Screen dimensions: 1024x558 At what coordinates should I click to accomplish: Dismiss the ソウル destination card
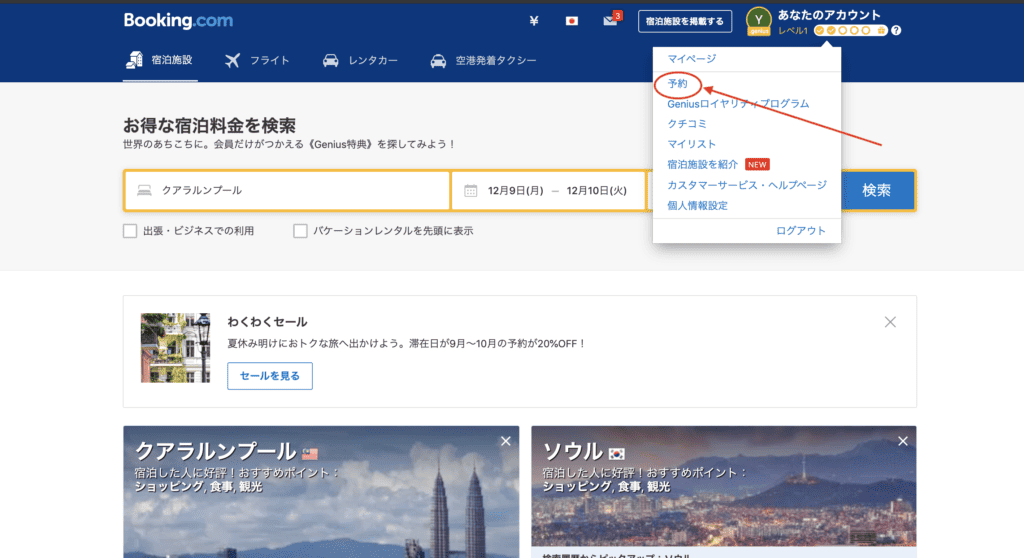pos(903,441)
